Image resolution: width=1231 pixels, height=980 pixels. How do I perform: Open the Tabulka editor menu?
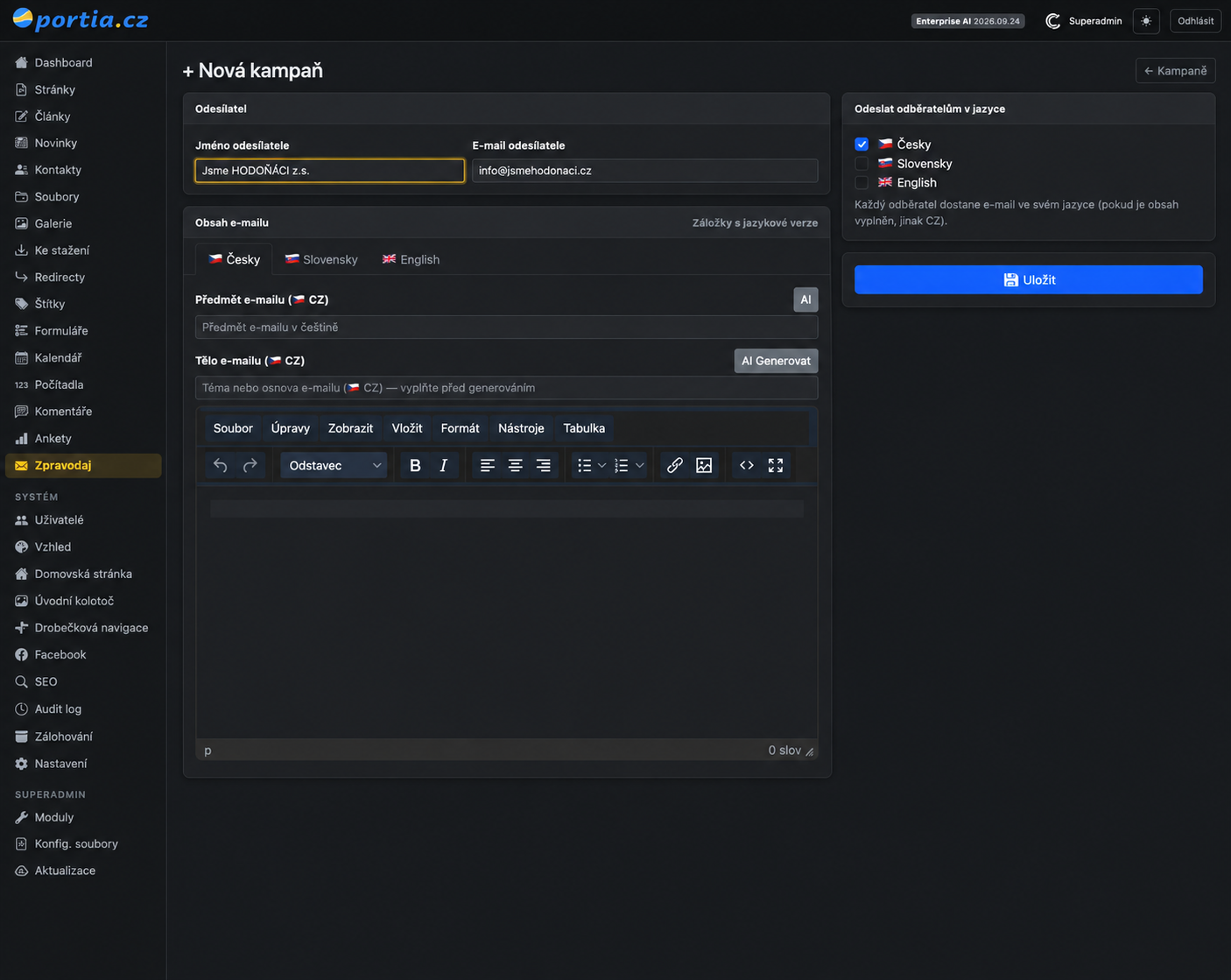coord(584,428)
